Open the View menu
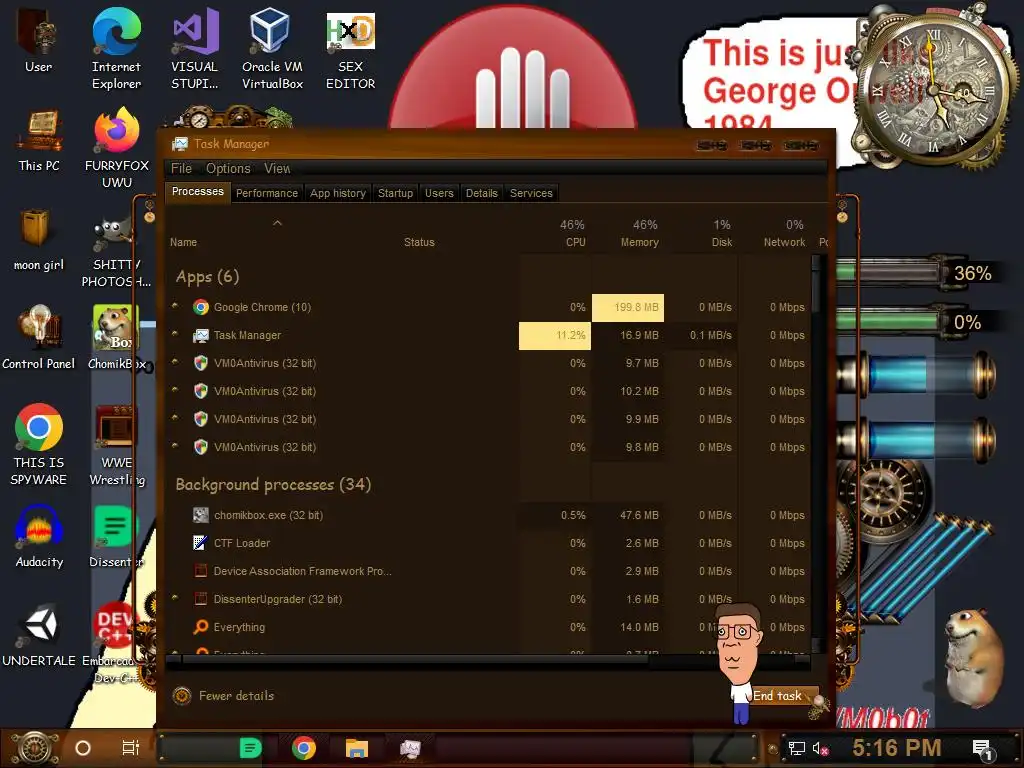The height and width of the screenshot is (768, 1024). (x=277, y=168)
